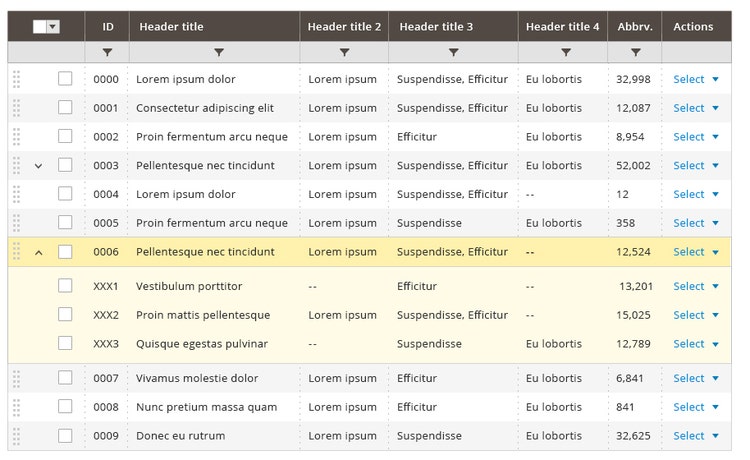Image resolution: width=750 pixels, height=460 pixels.
Task: Click drag handle on row 0009
Action: [16, 436]
